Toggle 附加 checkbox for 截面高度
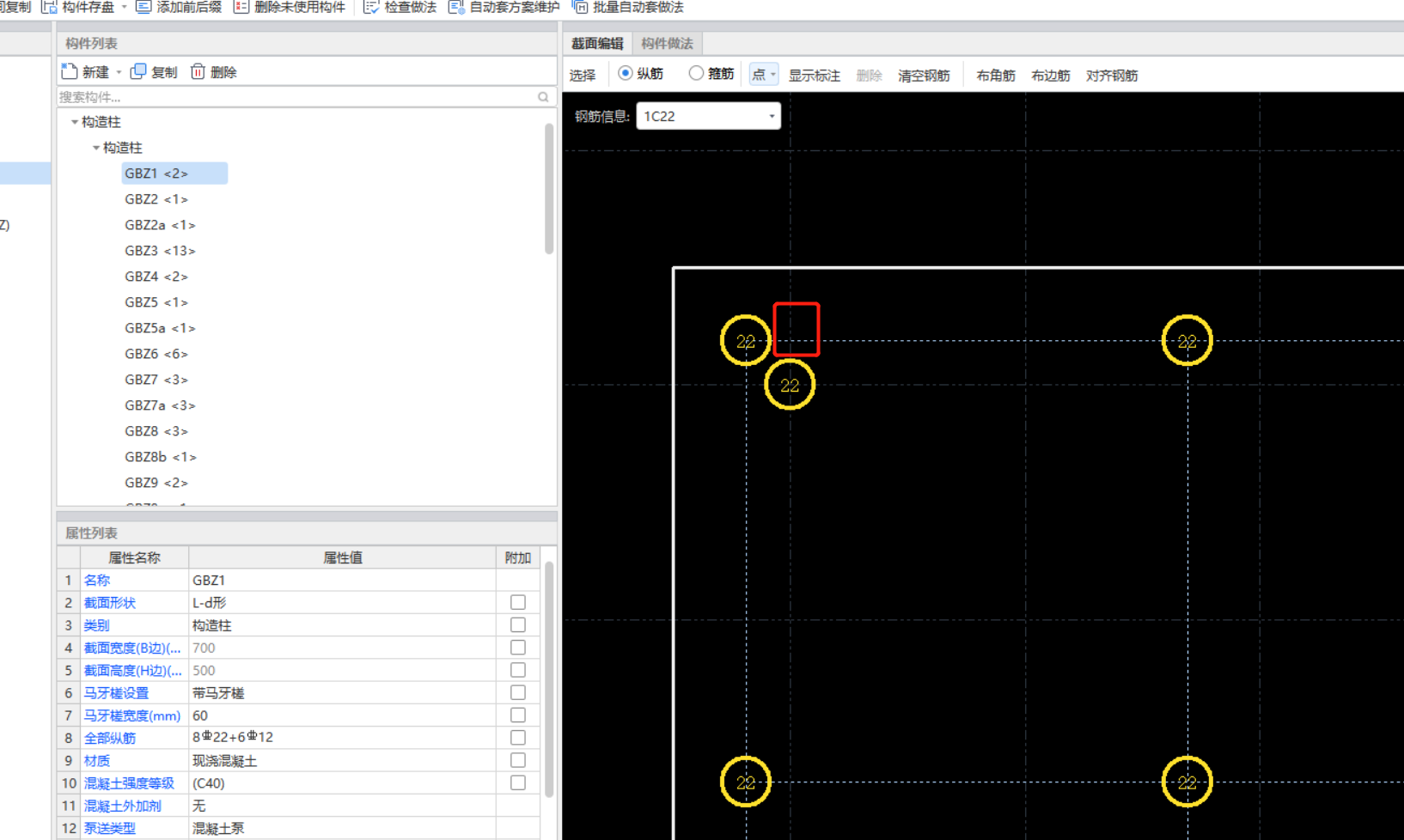This screenshot has width=1404, height=840. coord(517,669)
